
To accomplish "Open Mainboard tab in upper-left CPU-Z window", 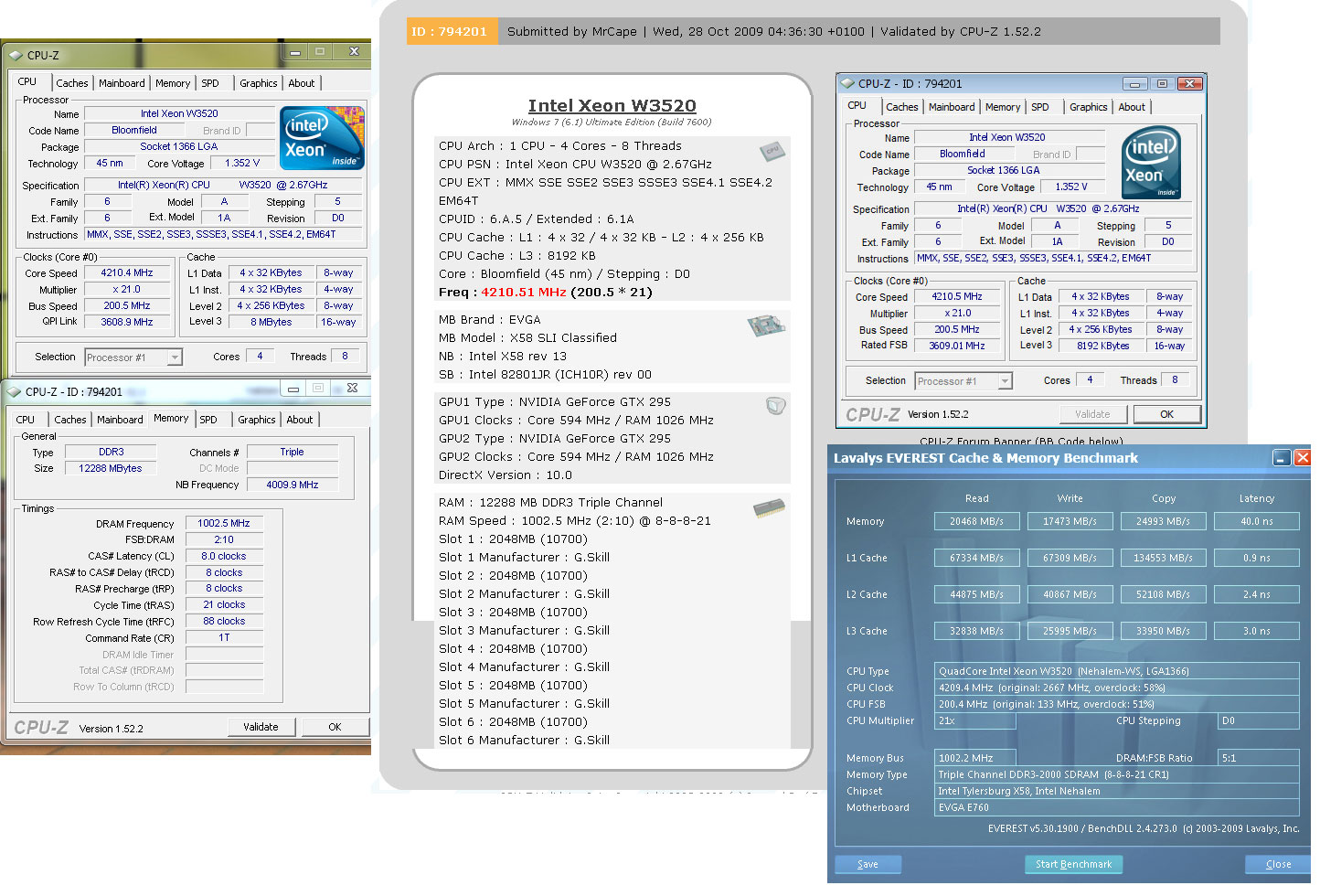I will tap(122, 83).
